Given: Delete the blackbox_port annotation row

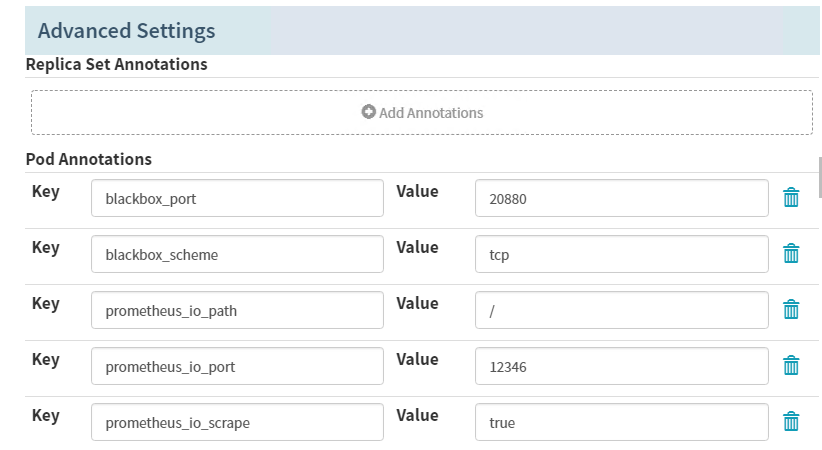Looking at the screenshot, I should [791, 198].
